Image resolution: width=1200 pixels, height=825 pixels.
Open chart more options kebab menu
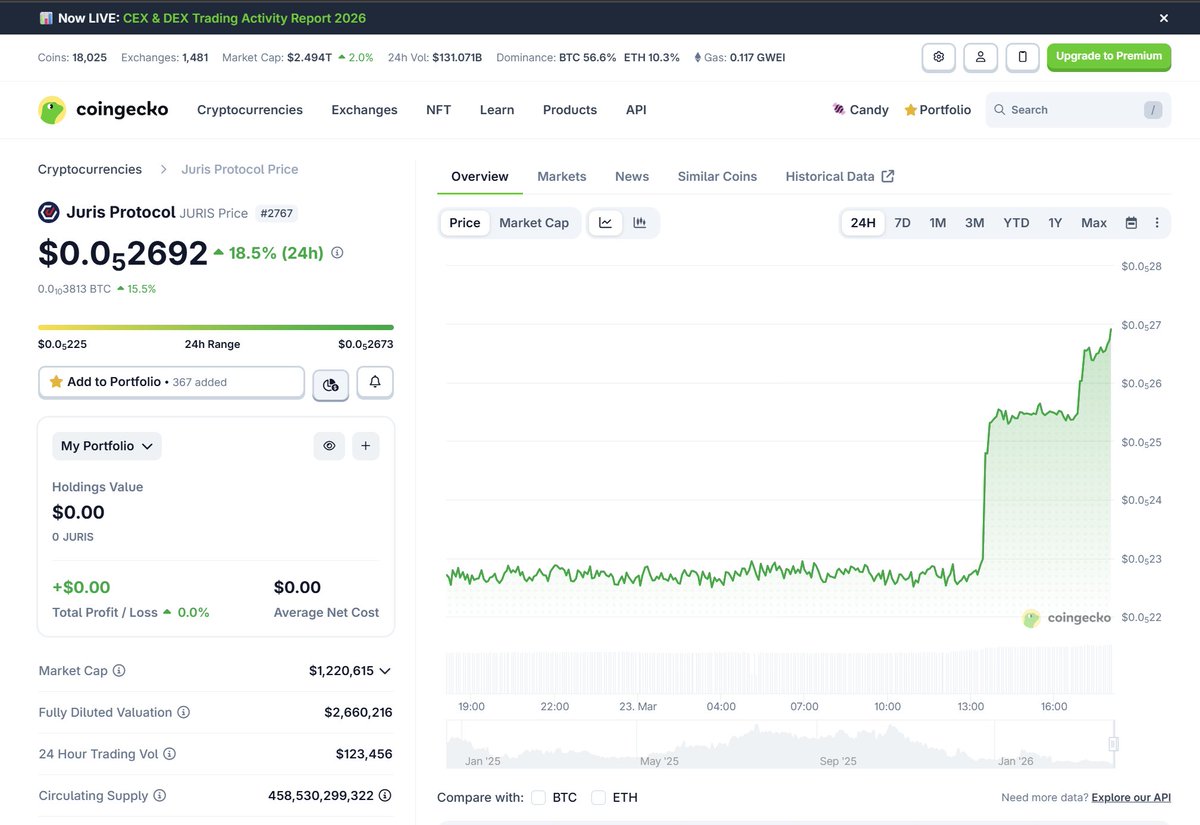coord(1157,223)
